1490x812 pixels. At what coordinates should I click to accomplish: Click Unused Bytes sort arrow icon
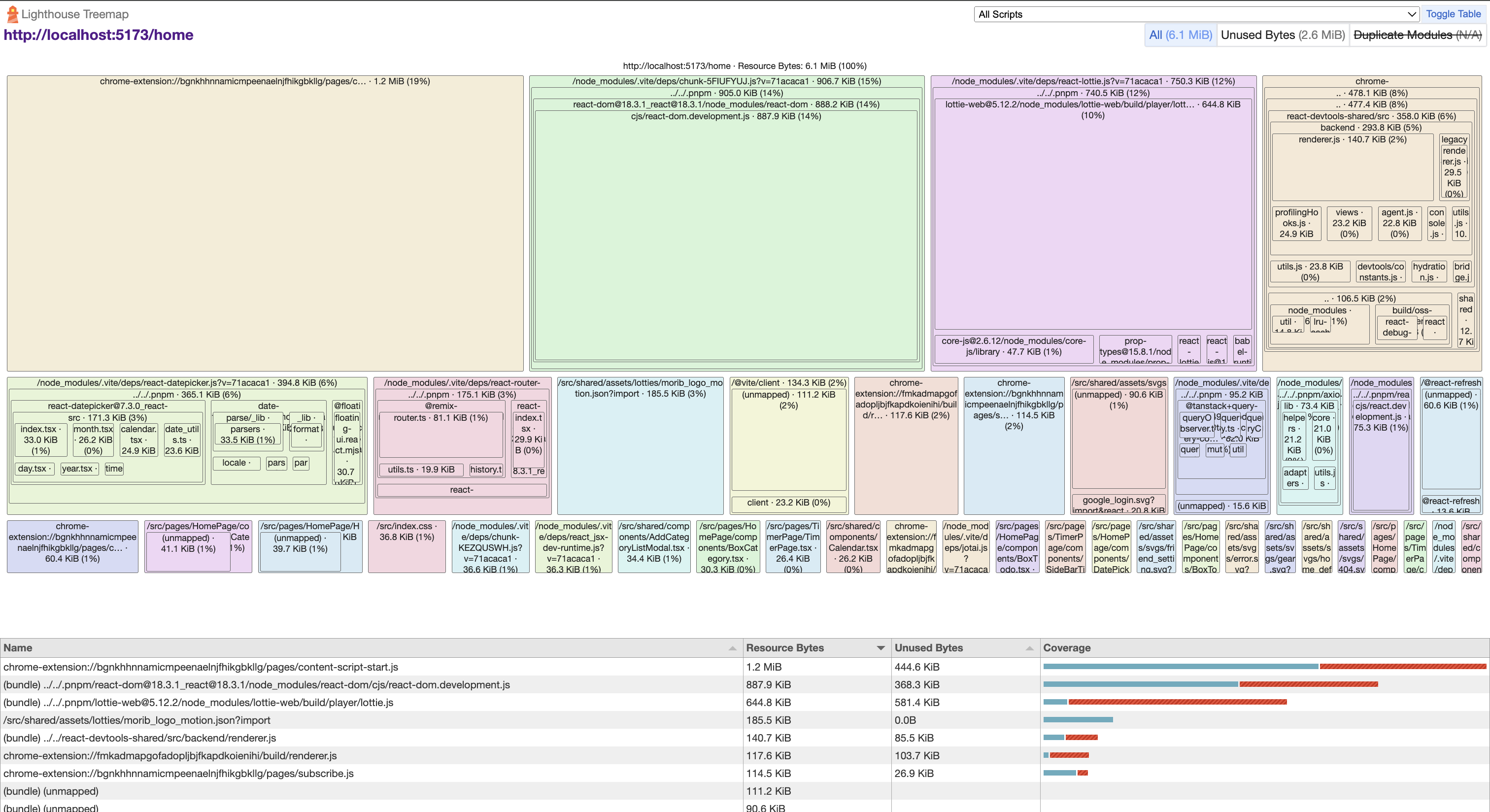1029,648
